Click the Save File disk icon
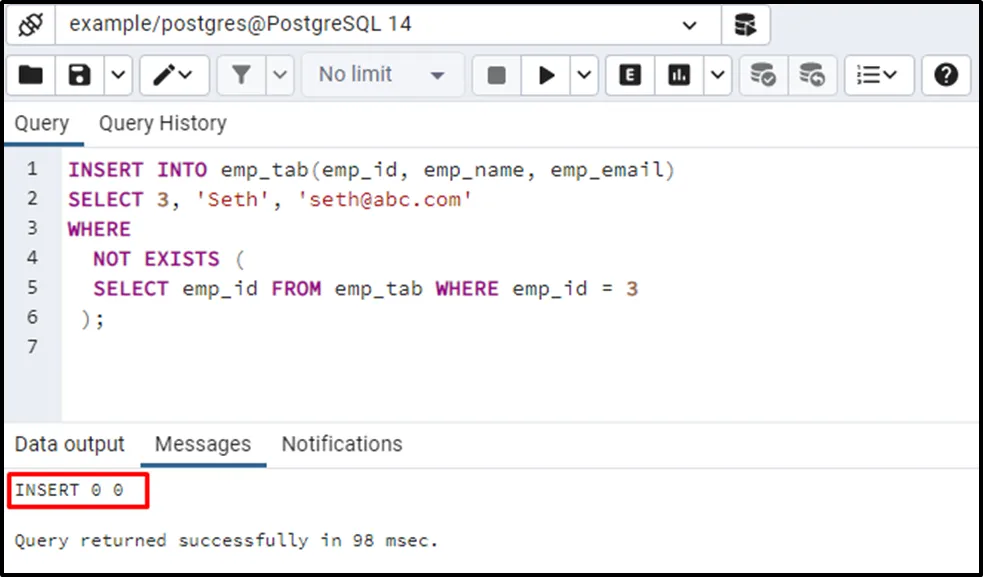983x577 pixels. tap(79, 75)
